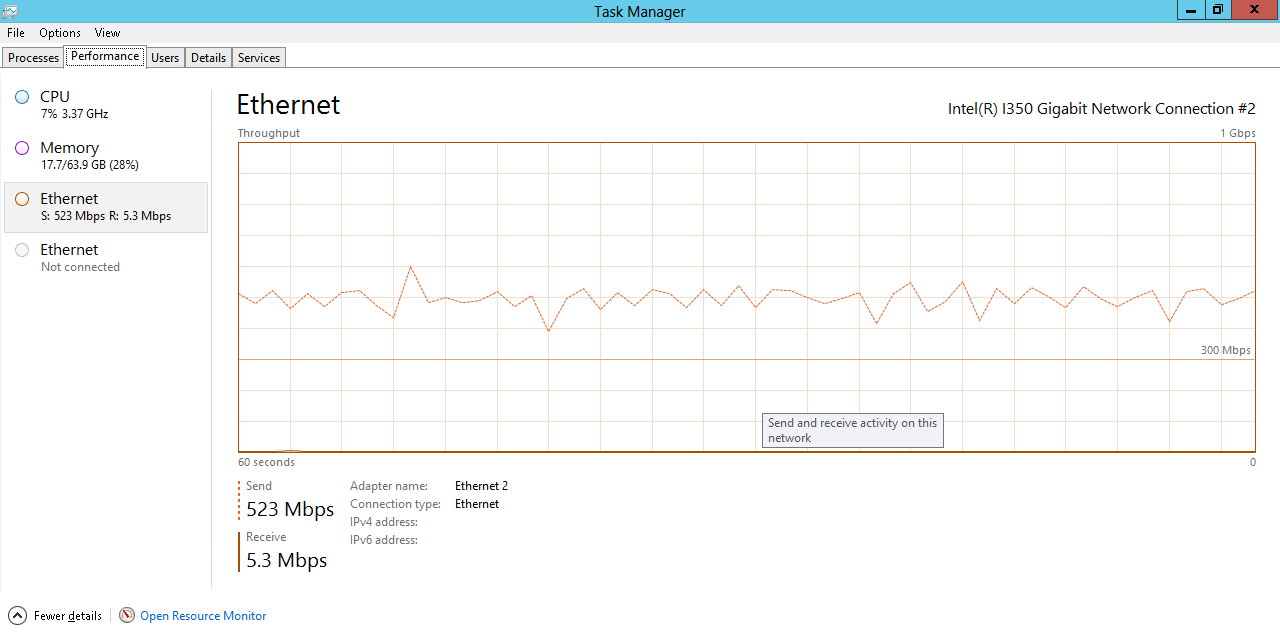
Task: Click the Resource Monitor gauge icon
Action: pyautogui.click(x=127, y=615)
